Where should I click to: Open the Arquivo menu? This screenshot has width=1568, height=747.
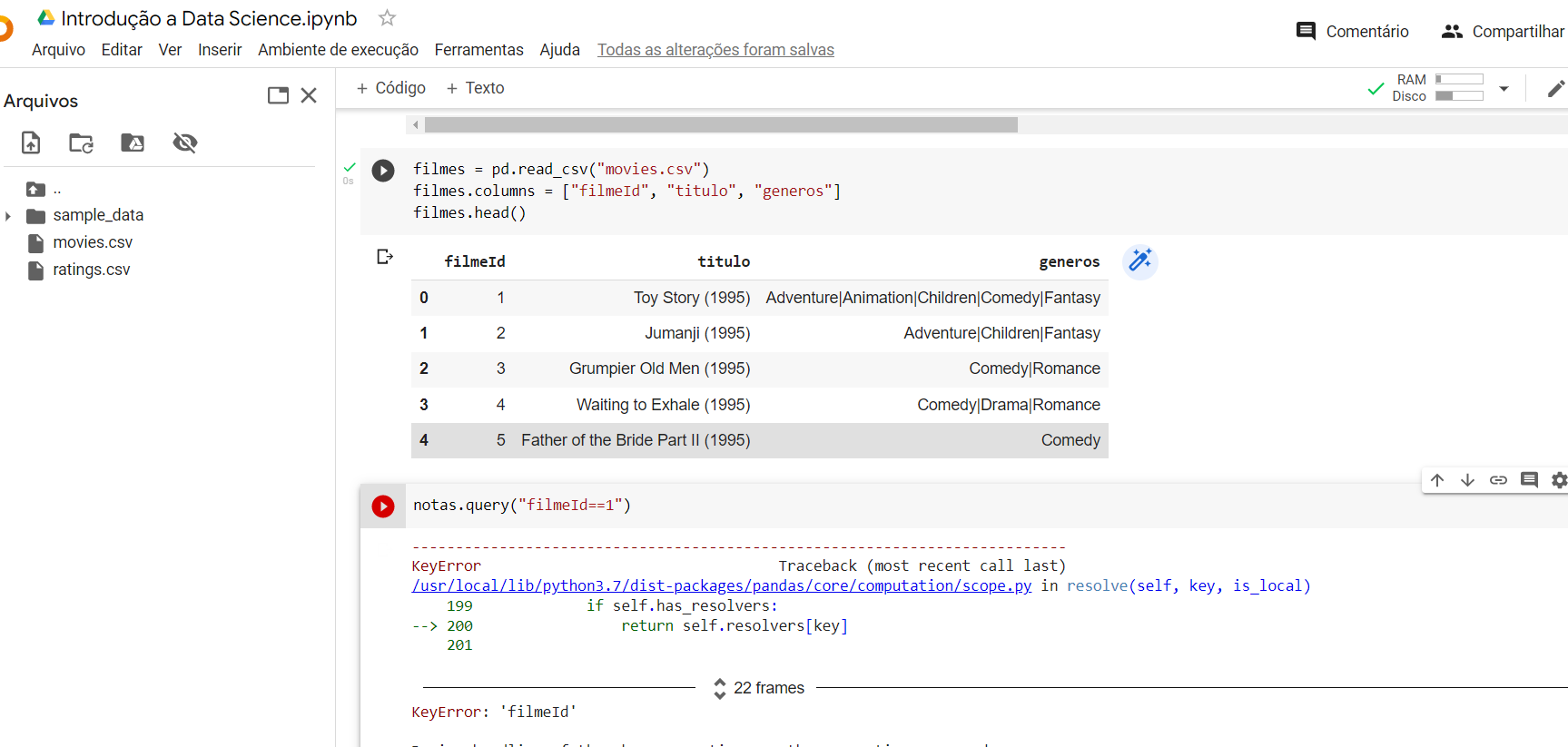pos(58,50)
